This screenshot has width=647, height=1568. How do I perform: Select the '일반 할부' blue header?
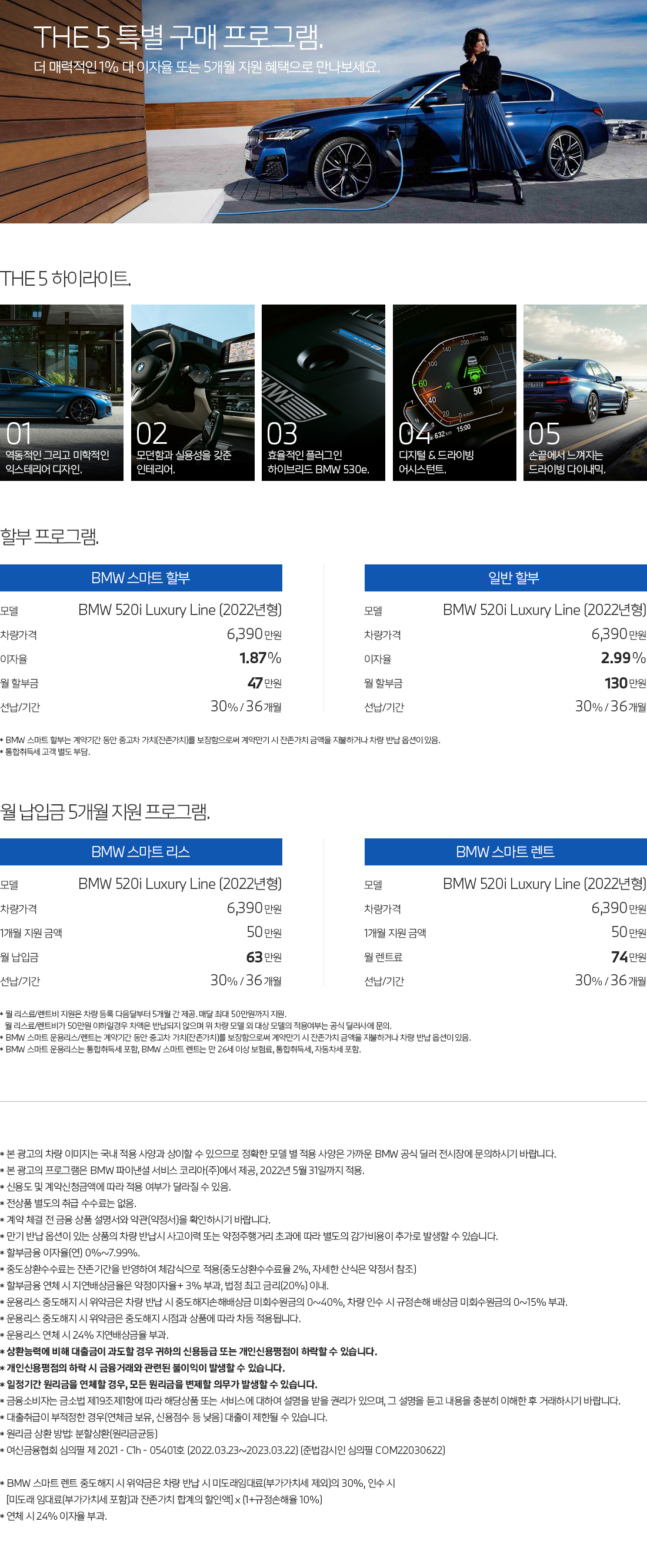506,578
